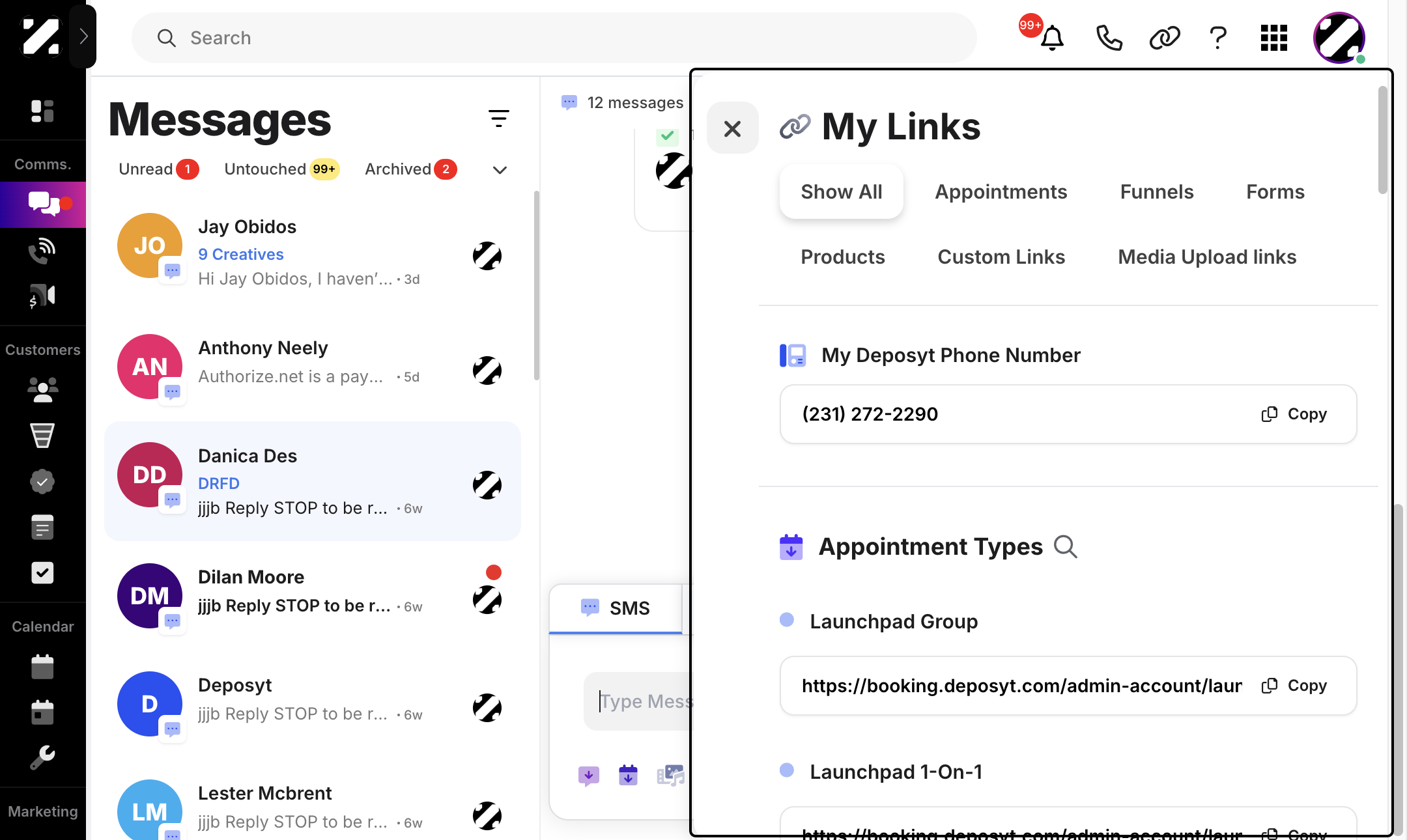Open pipeline funnel icon in sidebar
Image resolution: width=1407 pixels, height=840 pixels.
(x=42, y=436)
